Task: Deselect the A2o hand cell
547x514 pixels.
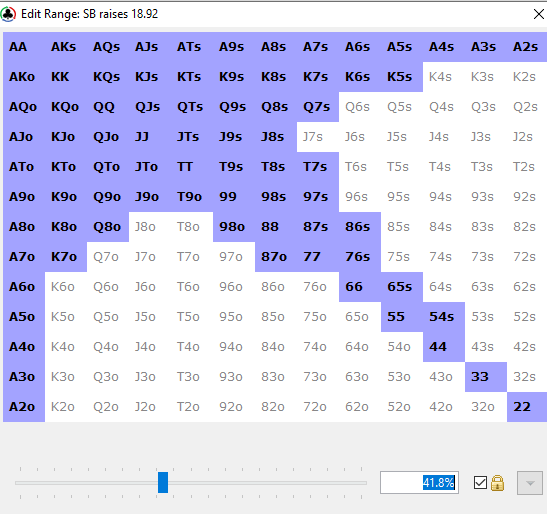Action: point(24,407)
